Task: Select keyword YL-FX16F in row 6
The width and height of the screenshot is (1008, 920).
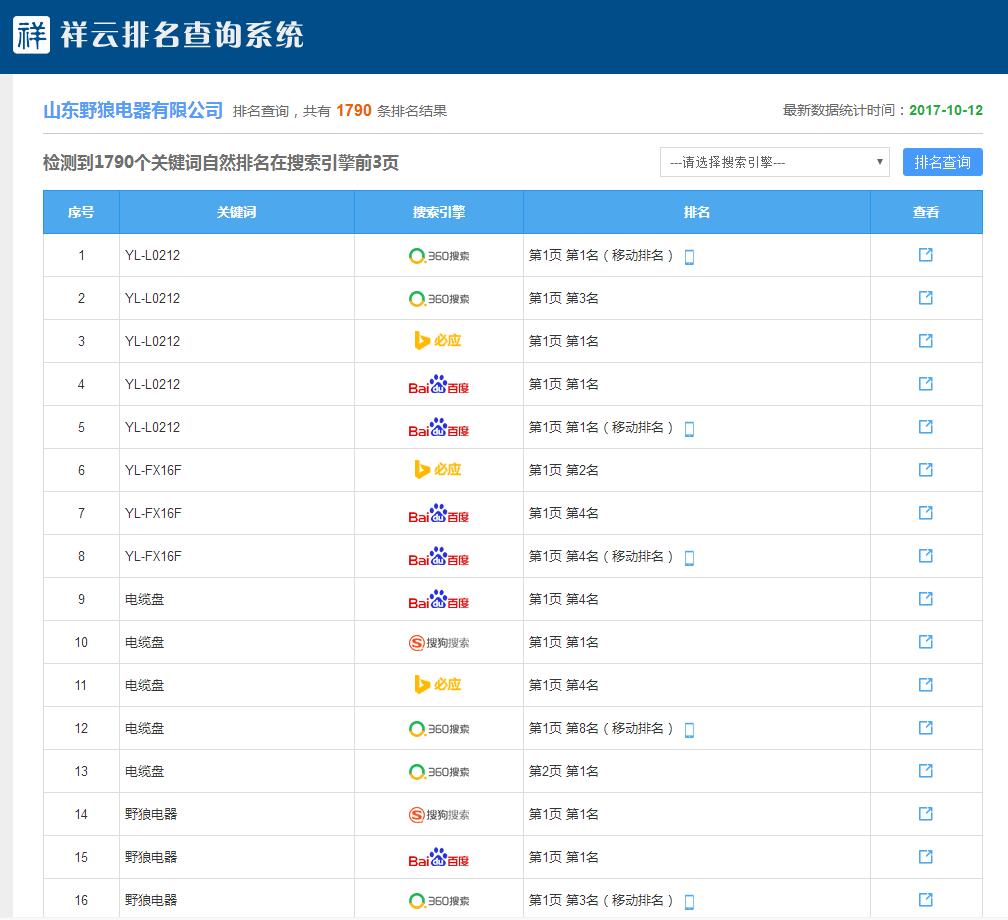Action: pos(153,470)
